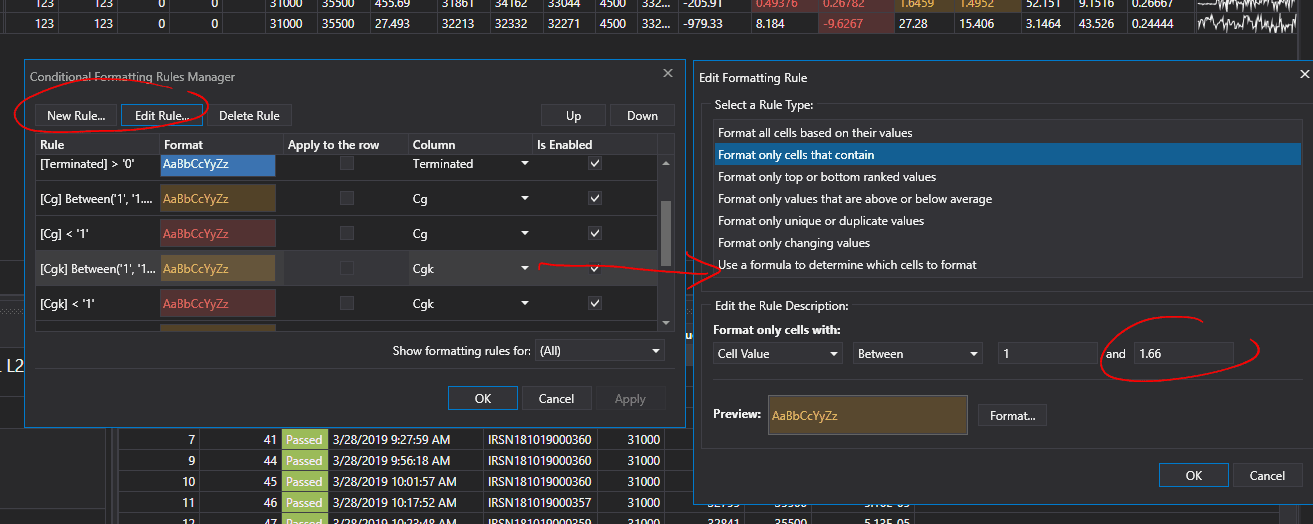Close the Conditional Formatting Rules Manager dialog
This screenshot has width=1313, height=524.
668,73
